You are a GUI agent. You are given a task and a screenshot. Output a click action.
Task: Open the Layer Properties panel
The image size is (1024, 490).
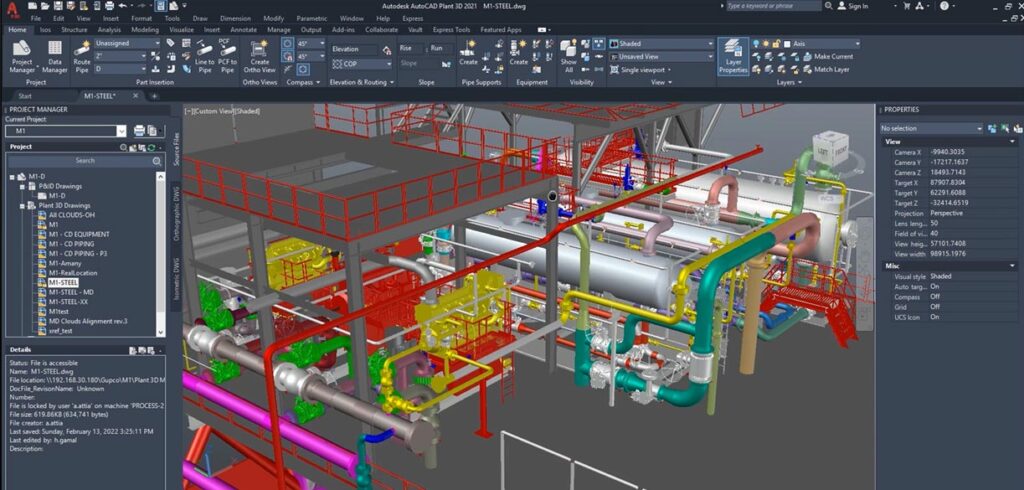(732, 55)
